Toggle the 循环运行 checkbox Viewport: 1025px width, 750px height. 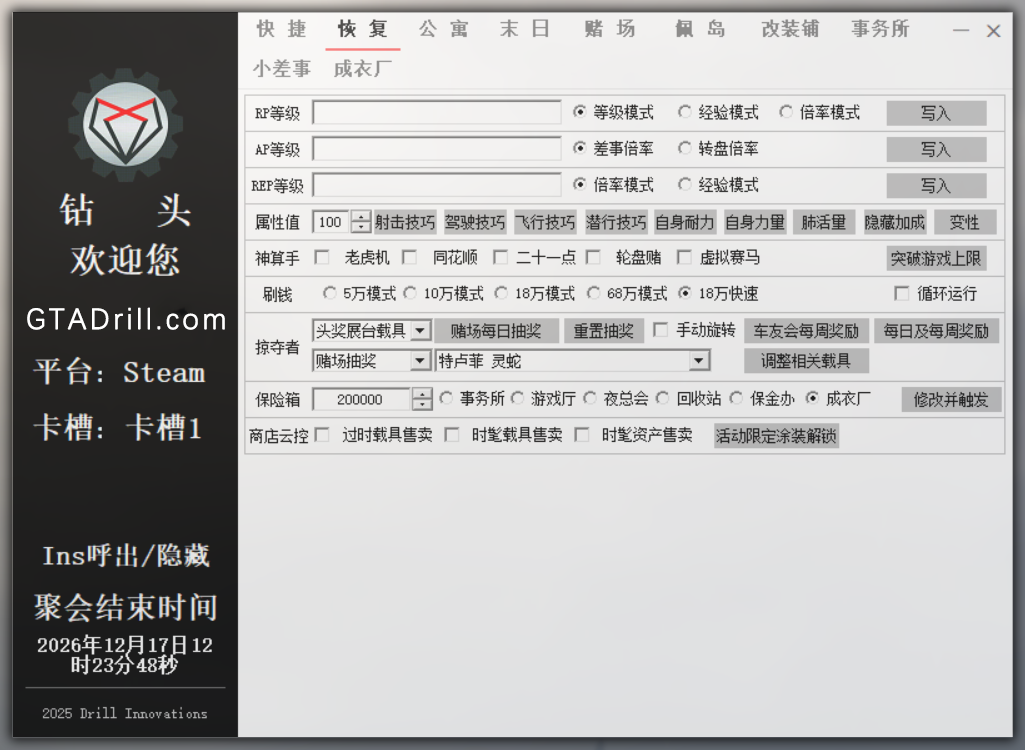(901, 294)
